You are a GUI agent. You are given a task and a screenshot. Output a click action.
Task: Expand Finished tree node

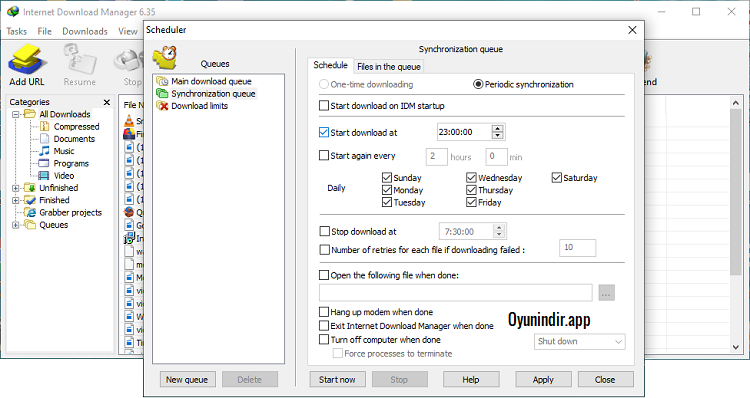15,200
